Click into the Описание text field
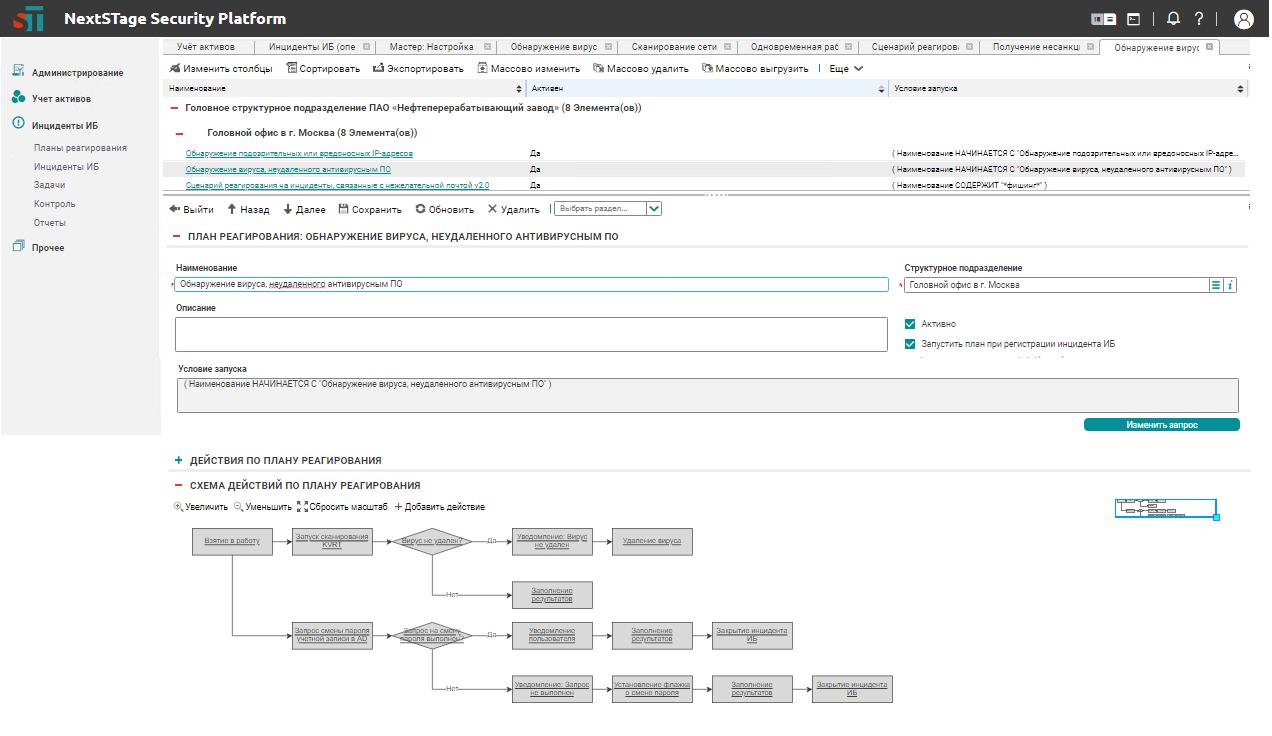 [531, 334]
